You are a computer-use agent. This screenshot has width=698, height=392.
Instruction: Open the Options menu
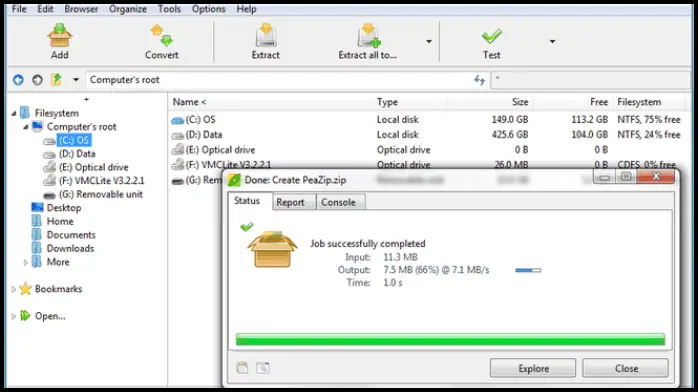click(209, 9)
